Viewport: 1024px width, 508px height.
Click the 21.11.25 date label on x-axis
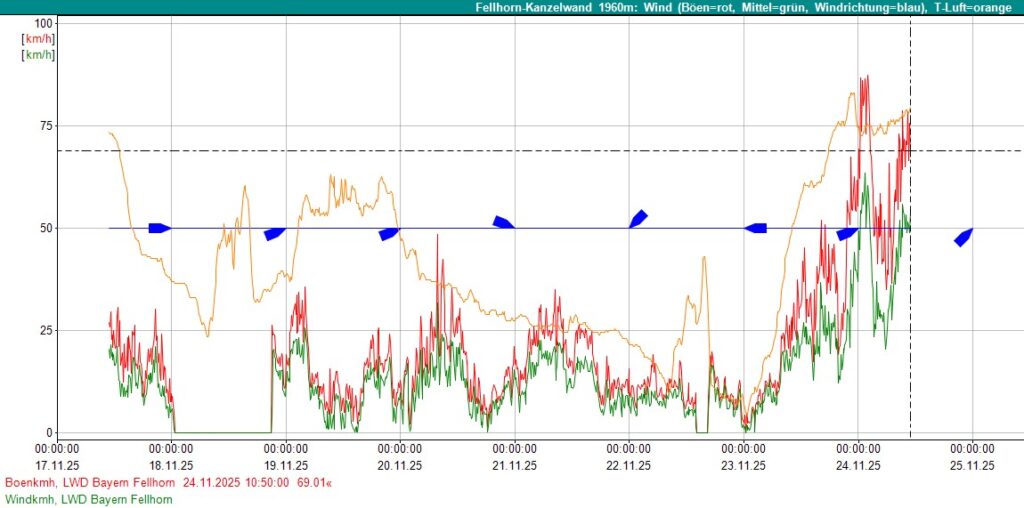pos(515,465)
